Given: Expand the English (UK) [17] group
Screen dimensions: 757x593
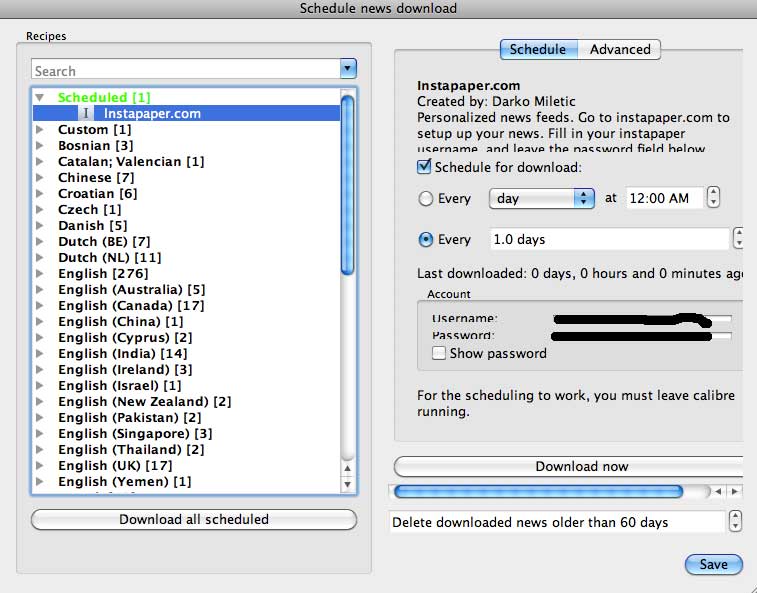Looking at the screenshot, I should (x=40, y=466).
